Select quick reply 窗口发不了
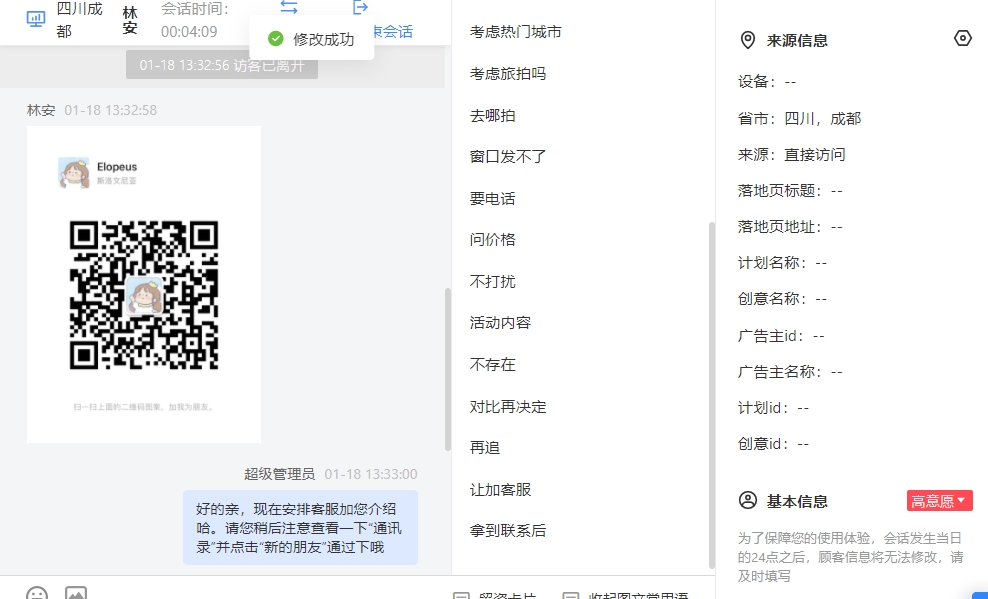The height and width of the screenshot is (599, 988). (x=508, y=157)
